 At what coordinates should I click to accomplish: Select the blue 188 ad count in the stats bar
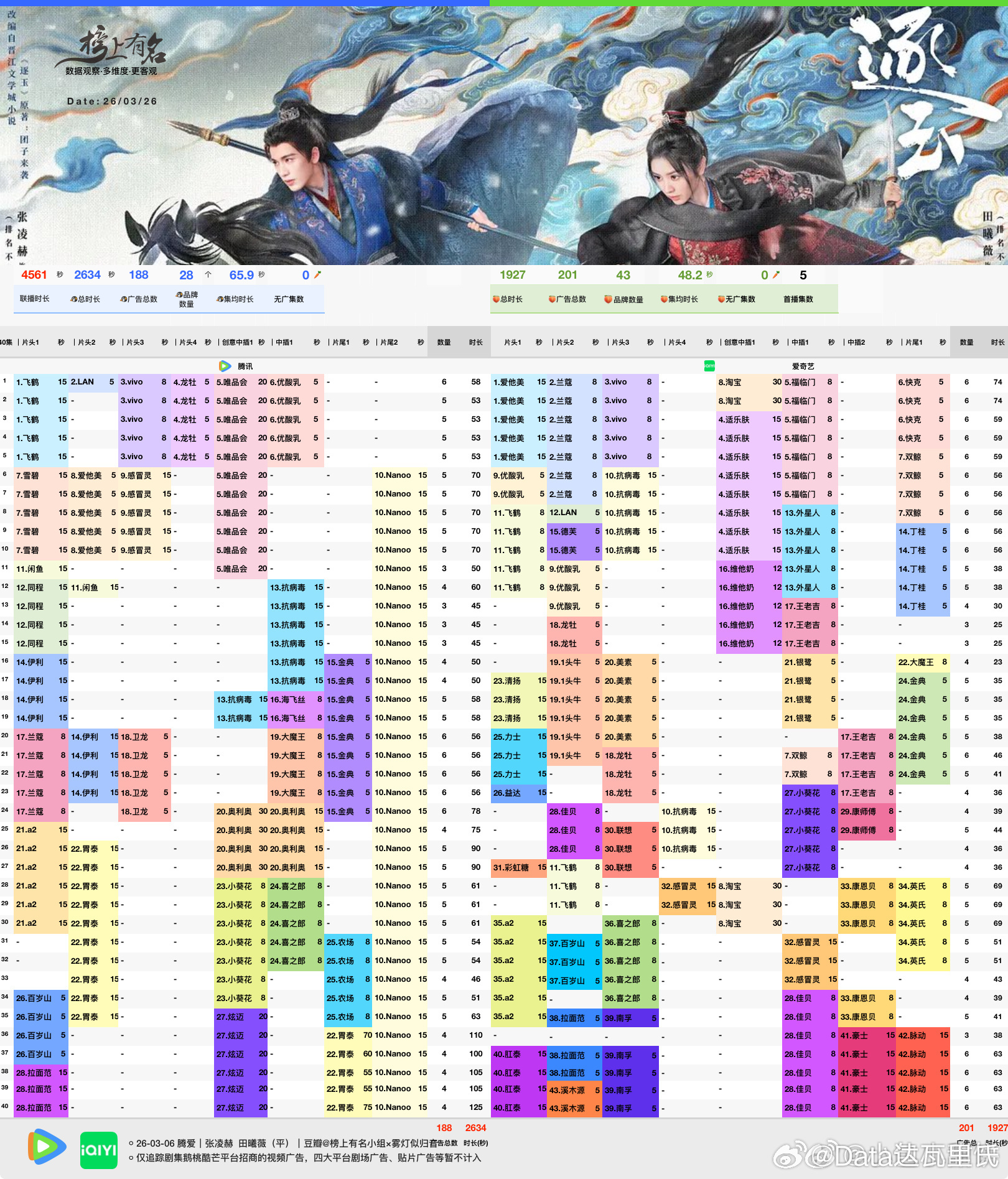[139, 275]
